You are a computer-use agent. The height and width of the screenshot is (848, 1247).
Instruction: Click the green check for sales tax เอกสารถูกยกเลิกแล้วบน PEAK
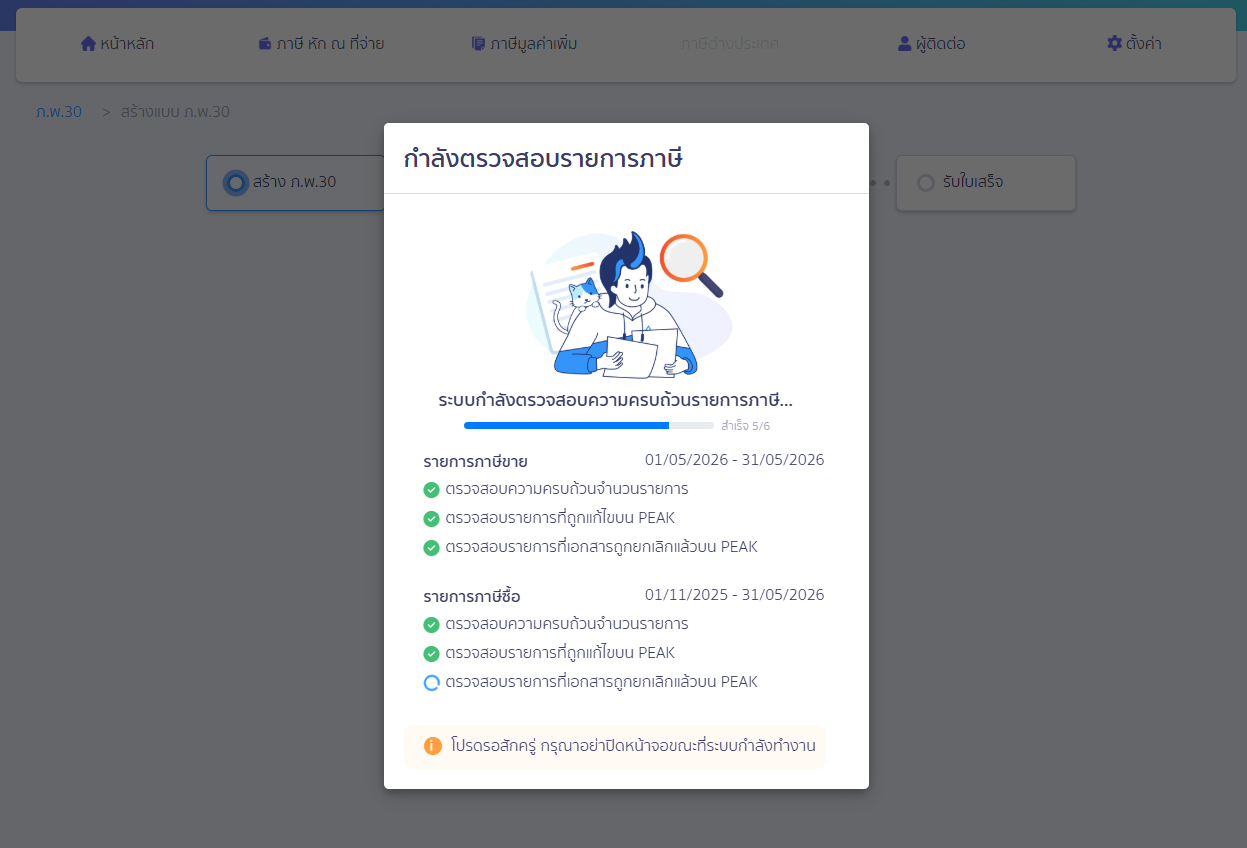[431, 548]
